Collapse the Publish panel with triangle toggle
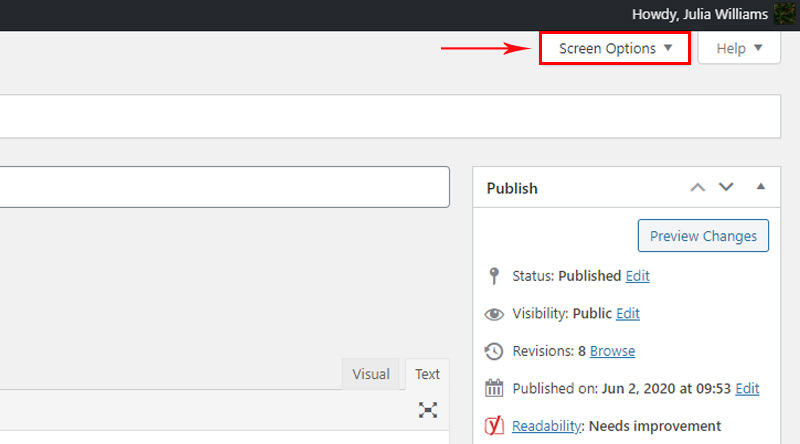This screenshot has height=444, width=800. click(761, 186)
